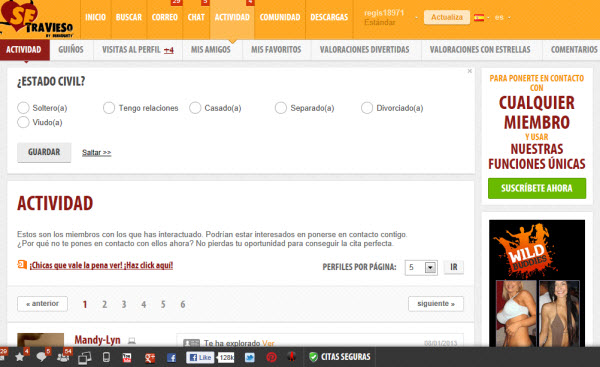Image resolution: width=600 pixels, height=367 pixels.
Task: Select the Viudo(a) radio button
Action: (x=23, y=122)
